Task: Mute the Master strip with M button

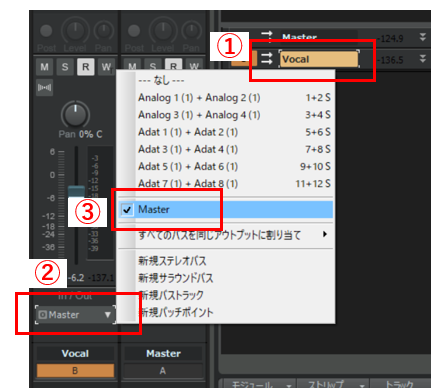Action: point(132,65)
